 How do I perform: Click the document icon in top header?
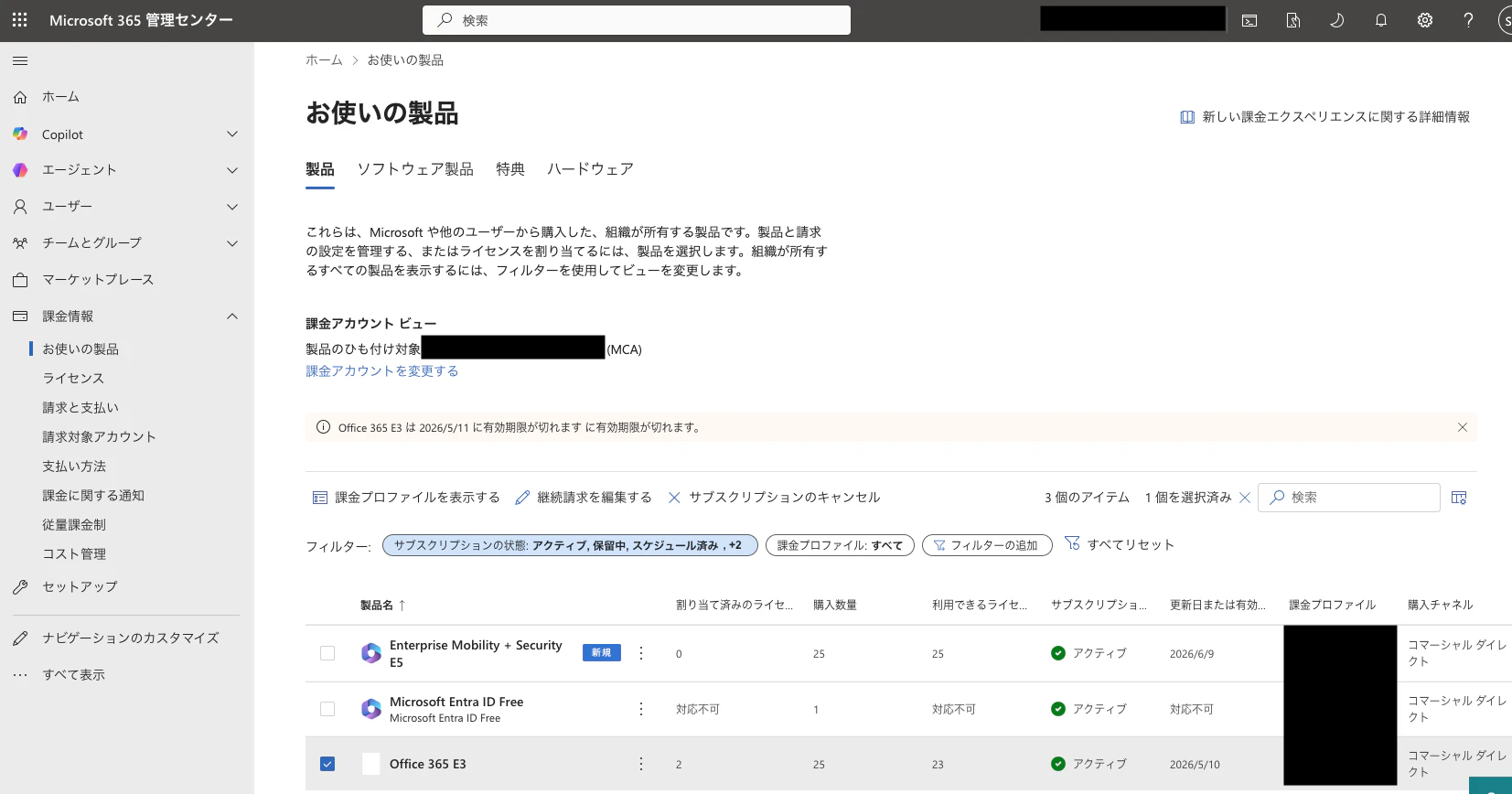(1293, 20)
